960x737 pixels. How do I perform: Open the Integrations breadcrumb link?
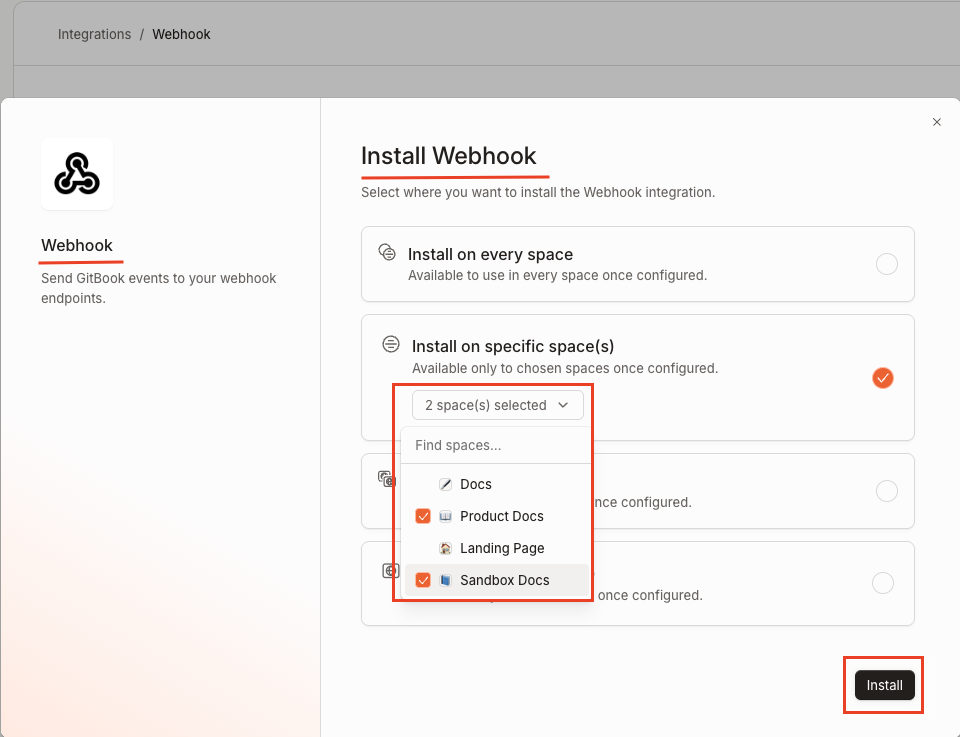click(94, 34)
